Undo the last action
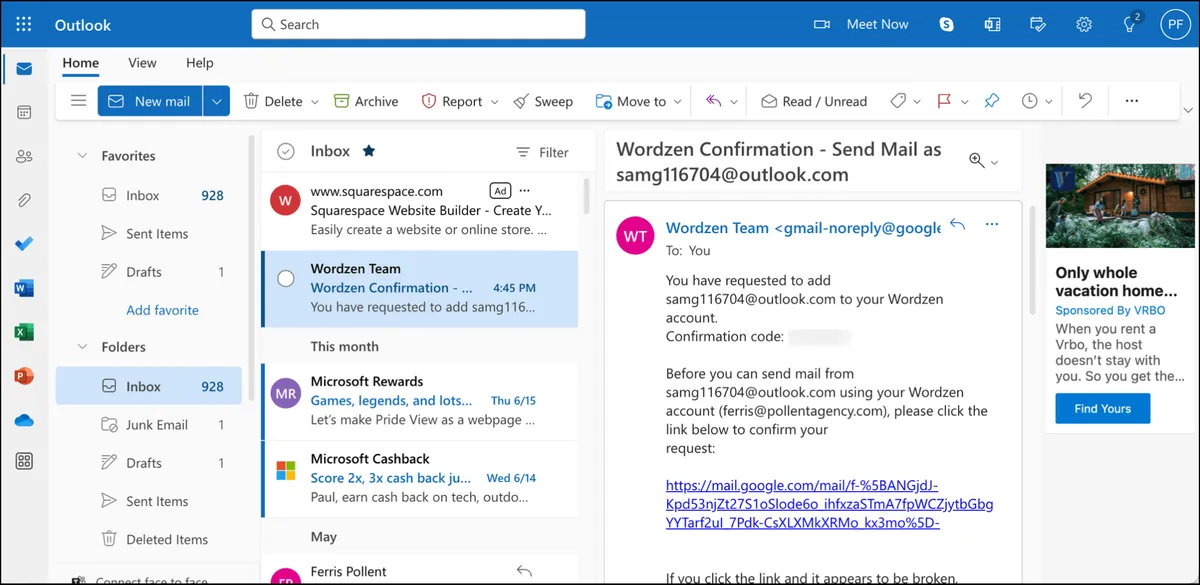This screenshot has width=1200, height=585. 1085,101
